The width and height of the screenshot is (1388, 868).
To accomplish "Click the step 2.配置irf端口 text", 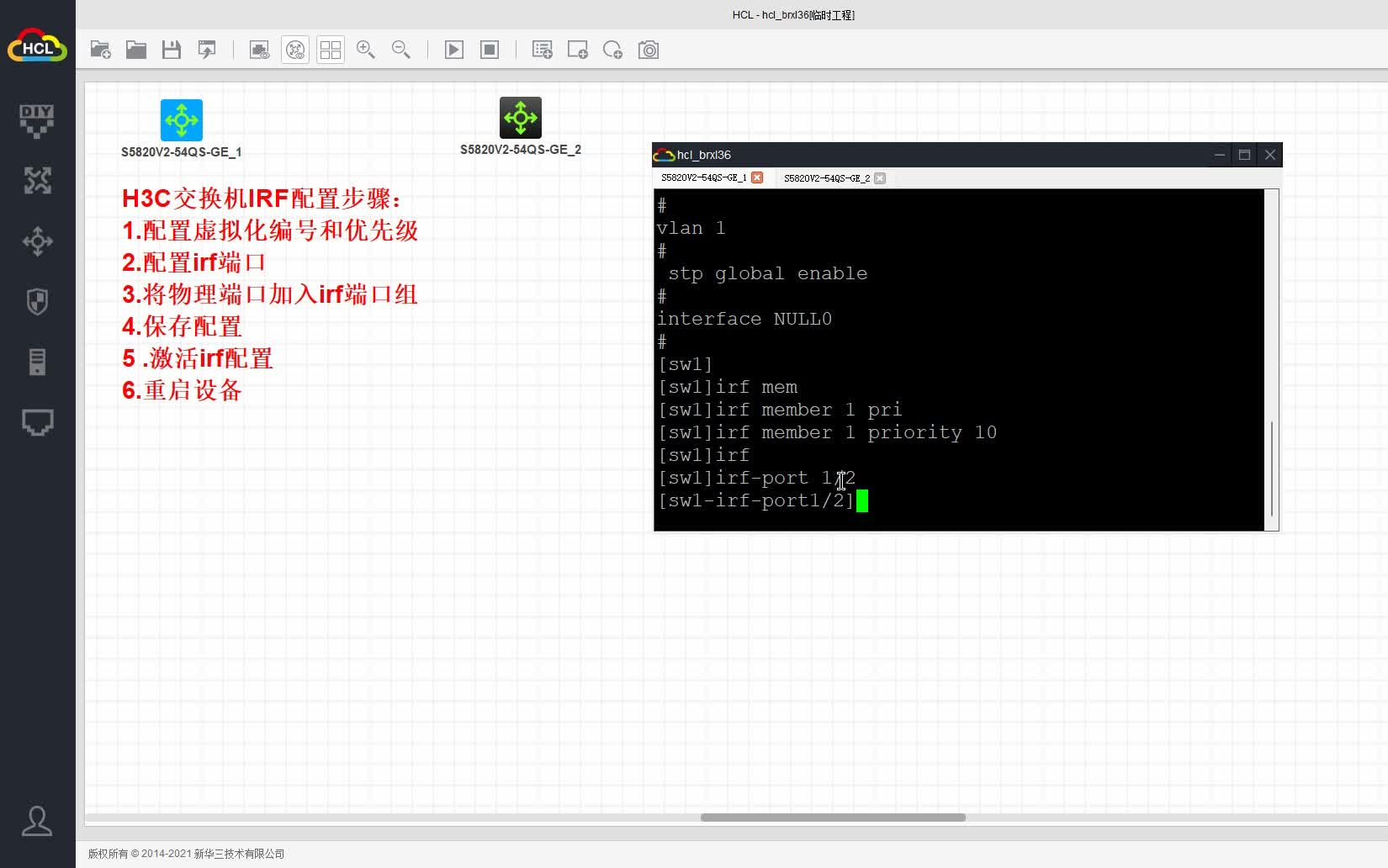I will pos(194,262).
